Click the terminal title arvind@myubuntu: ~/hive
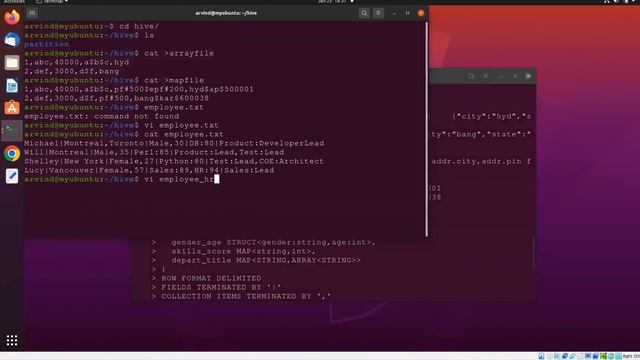Image resolution: width=640 pixels, height=360 pixels. (226, 13)
